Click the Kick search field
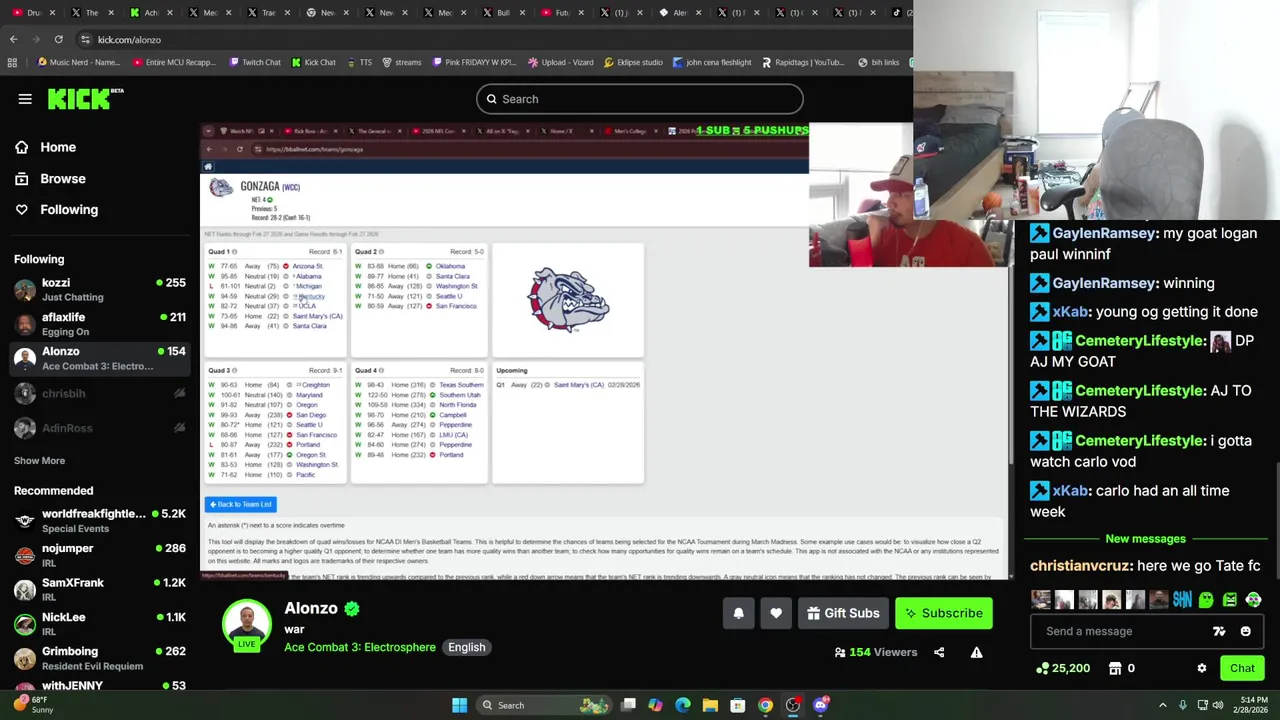 click(639, 99)
